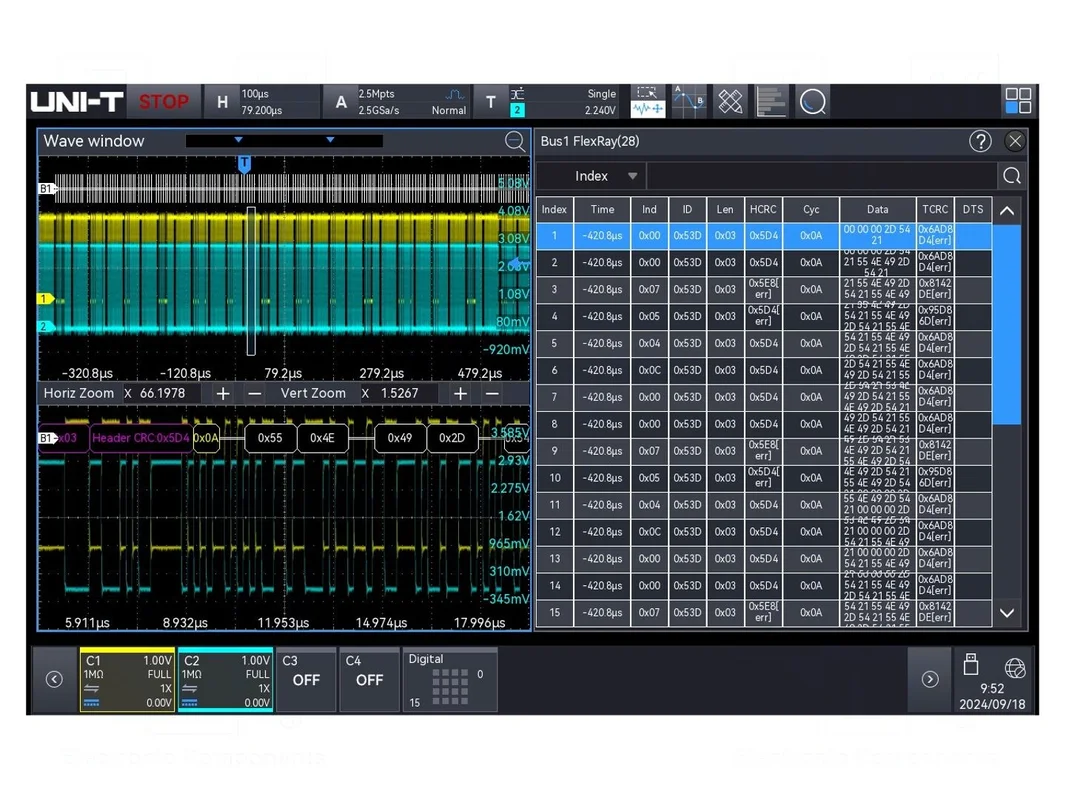The image size is (1066, 800).
Task: Open the H horizontal timebase menu
Action: pos(222,101)
